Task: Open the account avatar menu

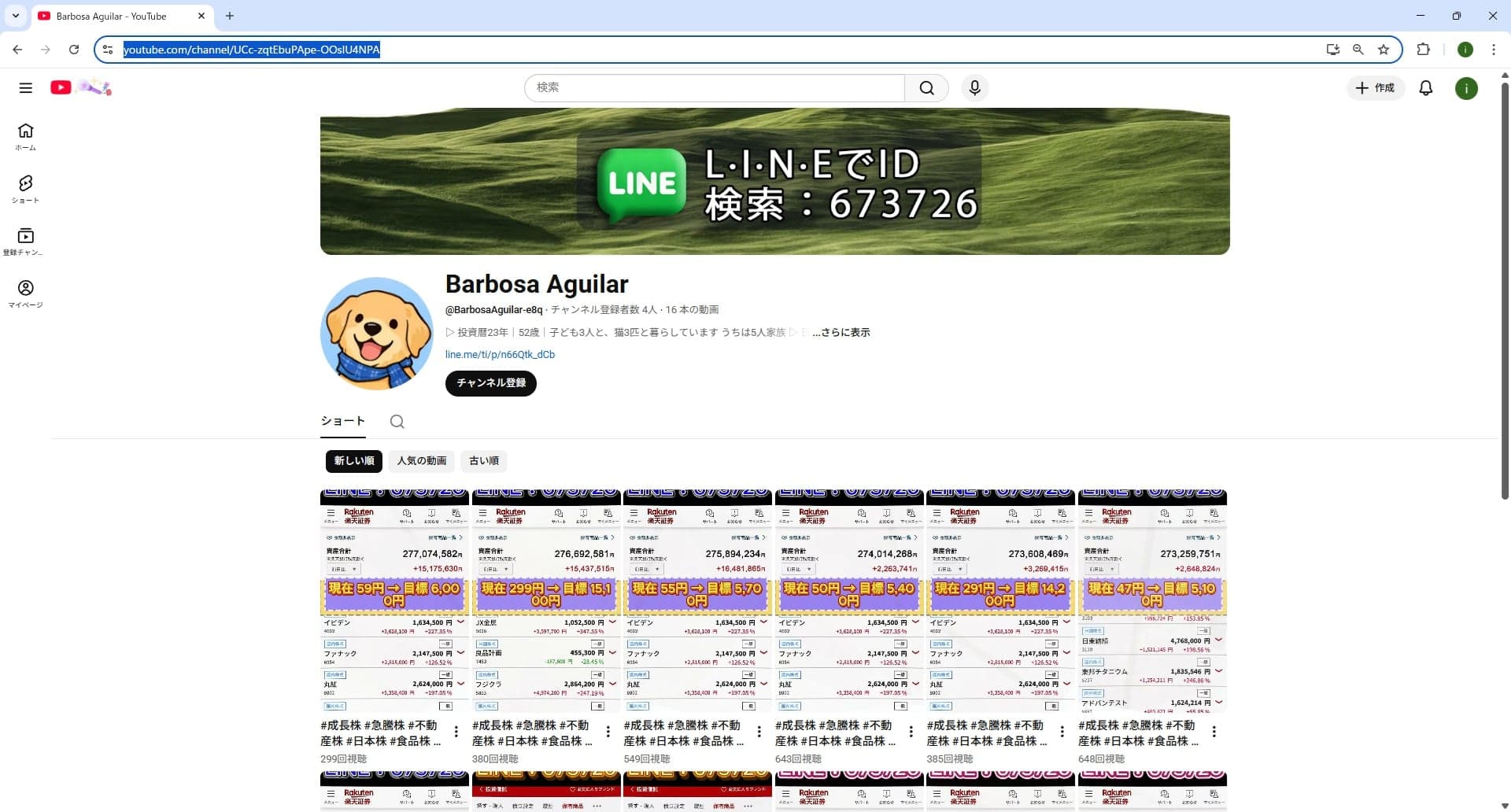Action: tap(1466, 88)
